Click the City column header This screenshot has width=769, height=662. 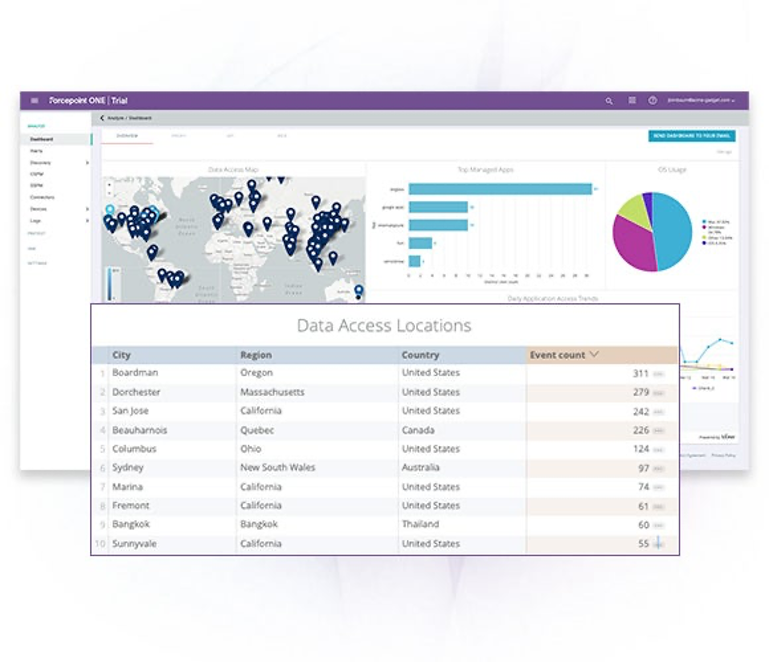[x=121, y=354]
